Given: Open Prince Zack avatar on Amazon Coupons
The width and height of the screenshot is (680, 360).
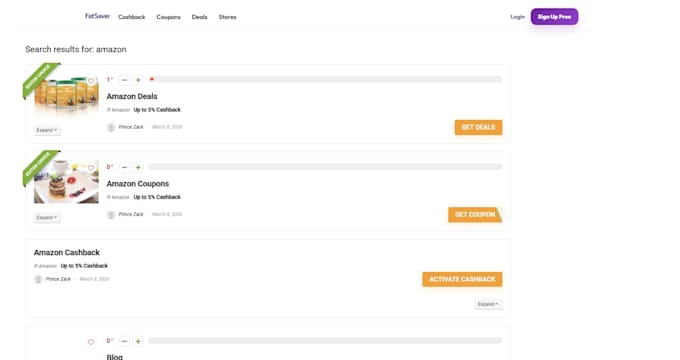Looking at the screenshot, I should [x=111, y=214].
